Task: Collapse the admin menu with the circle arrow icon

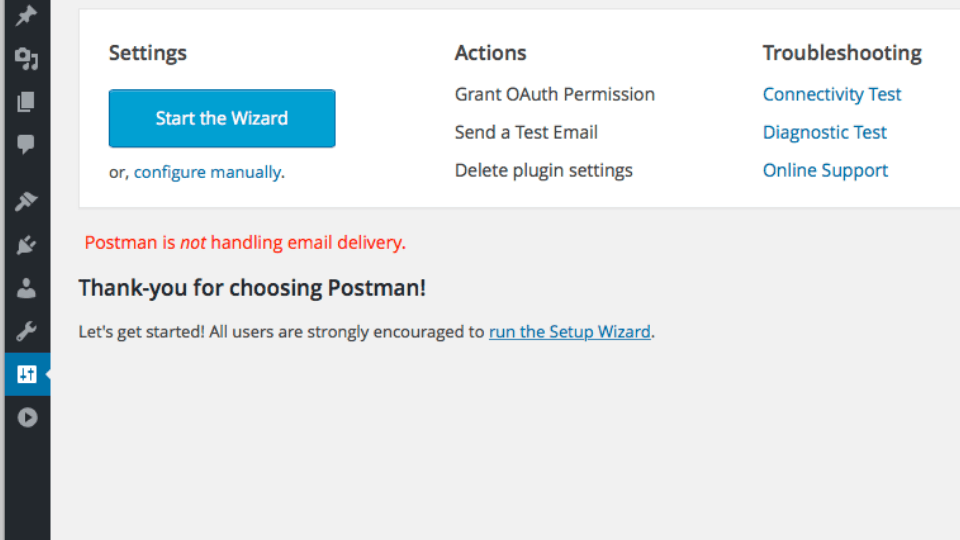Action: [27, 418]
